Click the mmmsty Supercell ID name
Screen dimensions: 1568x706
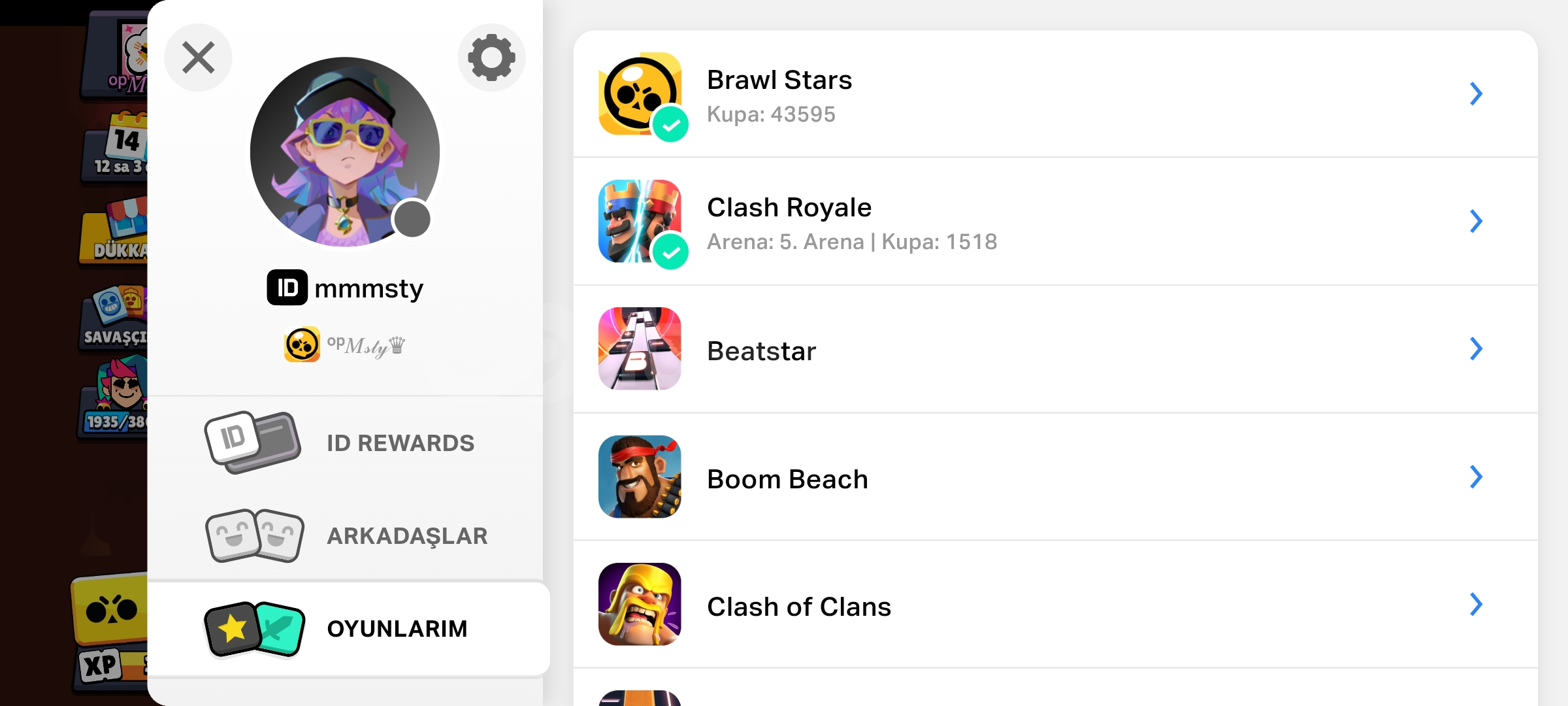tap(369, 288)
